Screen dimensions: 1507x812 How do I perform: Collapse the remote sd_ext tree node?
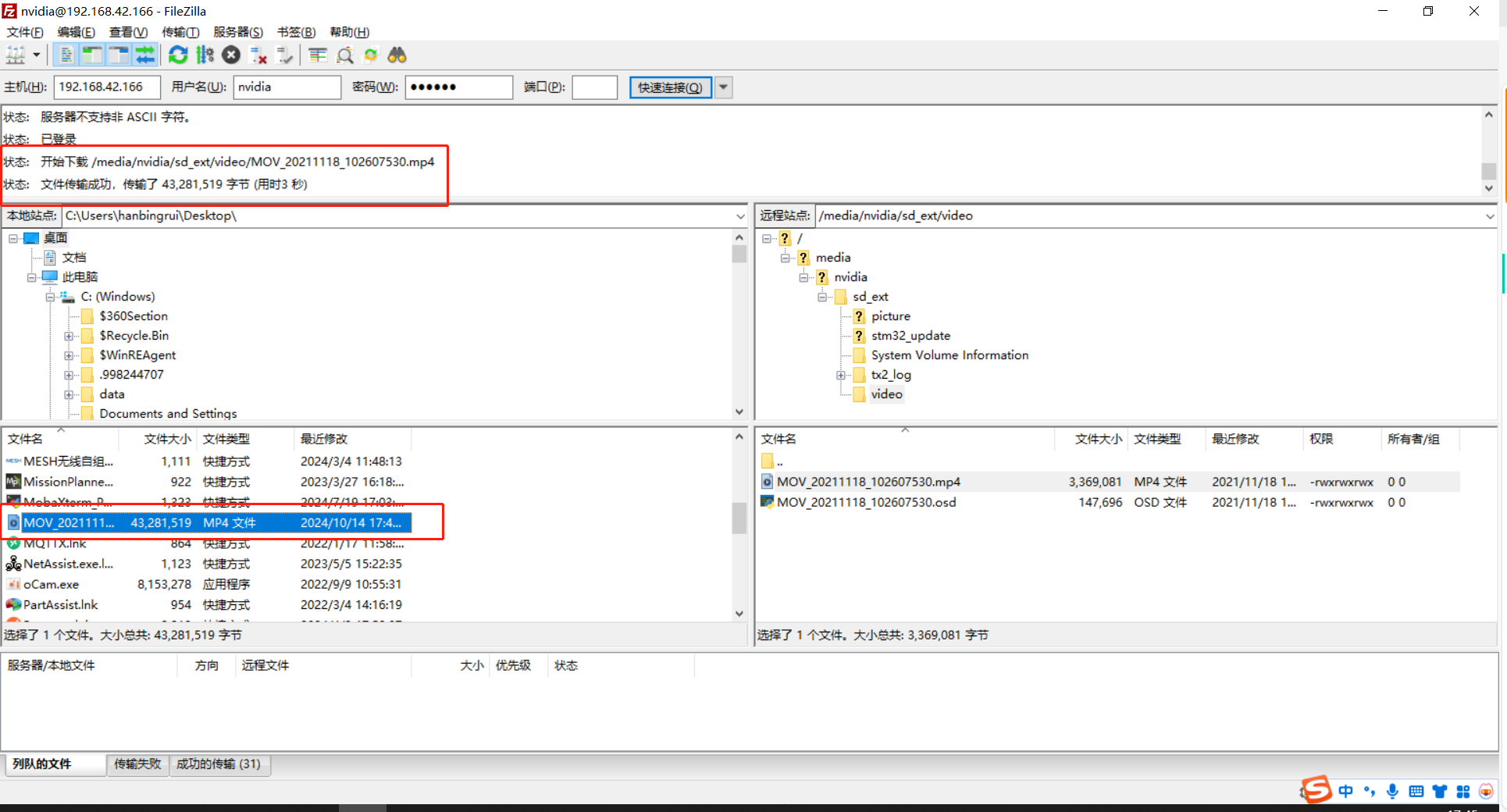point(822,297)
